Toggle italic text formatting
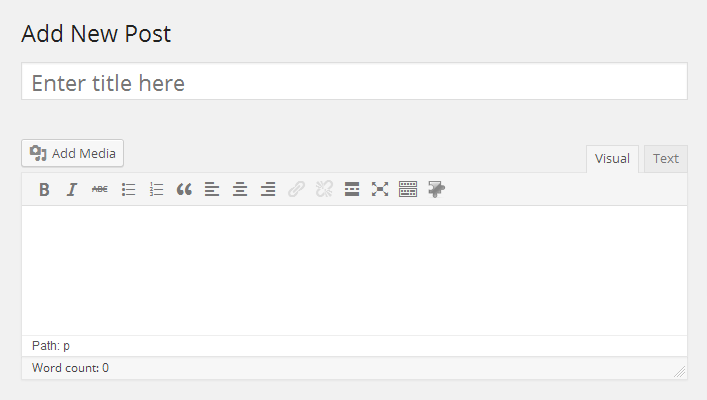This screenshot has height=400, width=707. (x=72, y=189)
